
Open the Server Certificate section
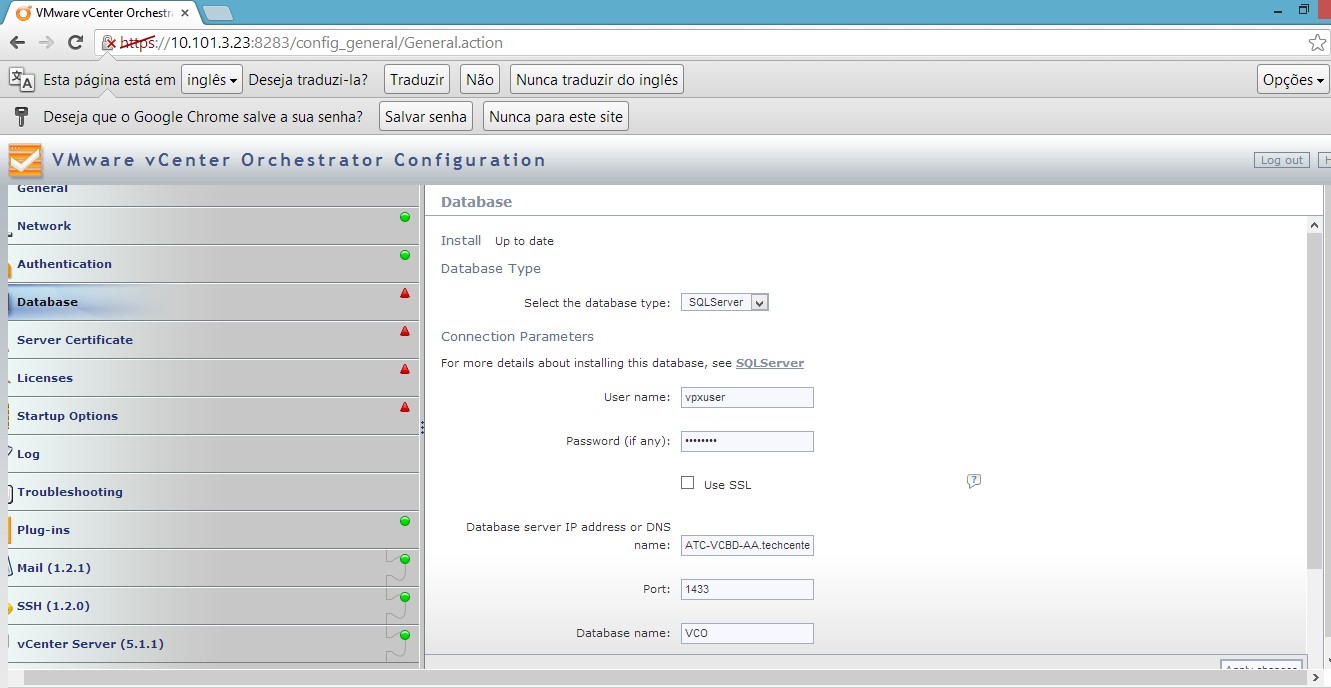click(75, 340)
